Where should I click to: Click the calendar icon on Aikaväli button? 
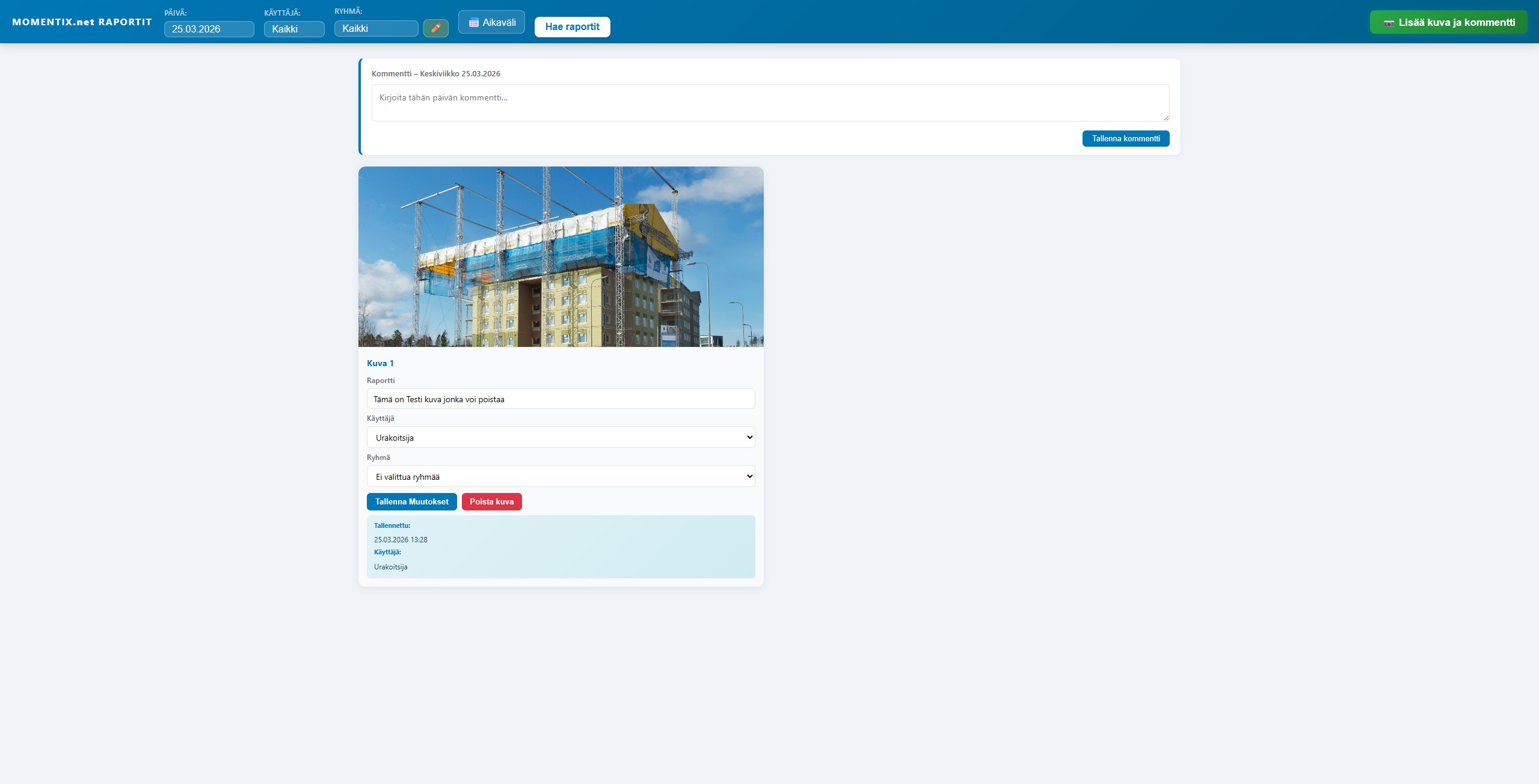tap(473, 23)
